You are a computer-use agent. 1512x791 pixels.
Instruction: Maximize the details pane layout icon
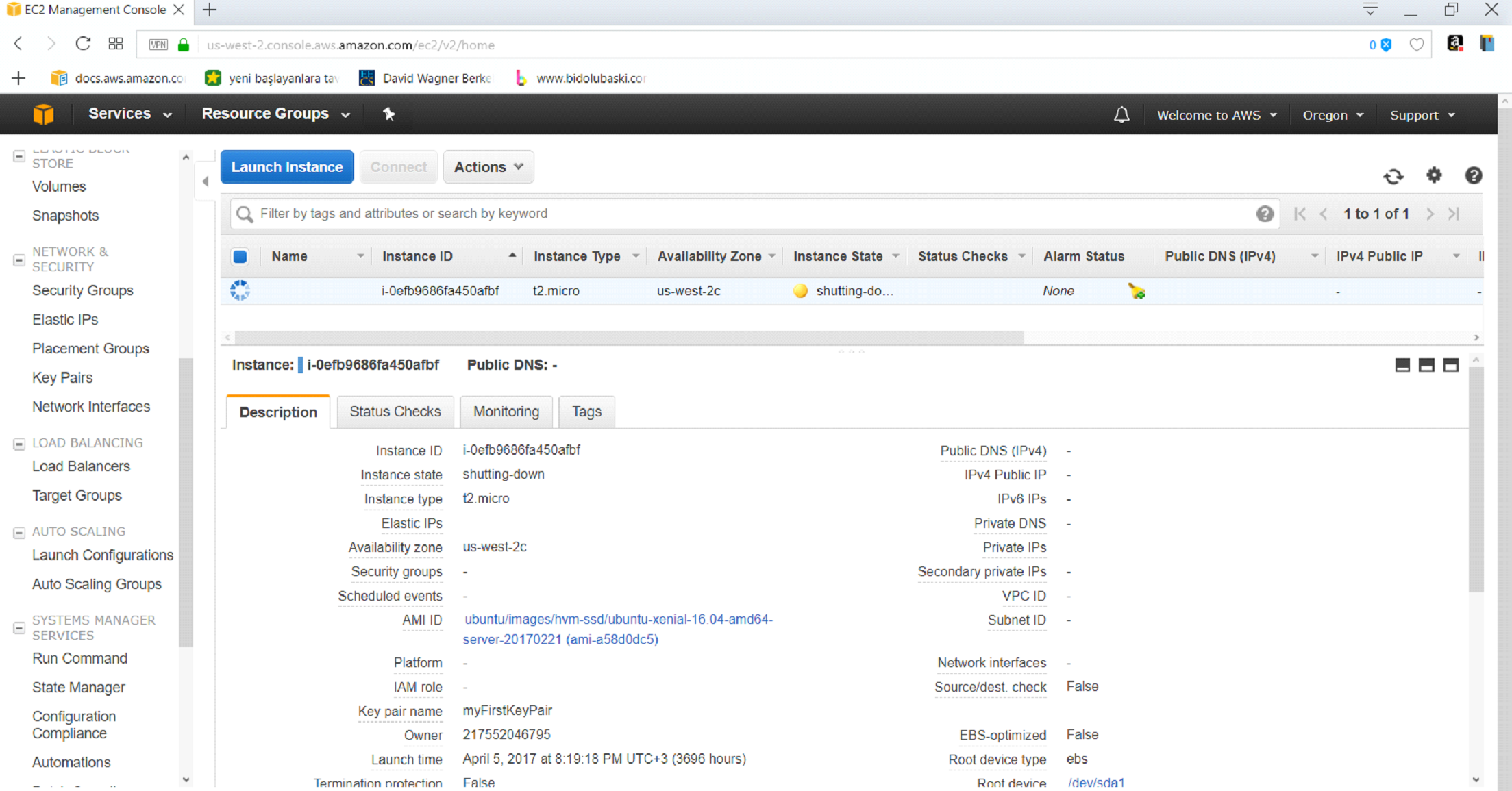click(x=1450, y=365)
